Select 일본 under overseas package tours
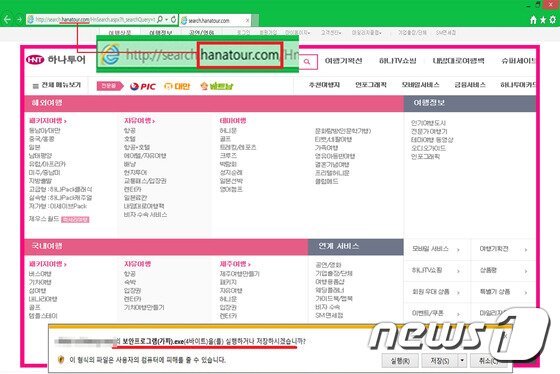The height and width of the screenshot is (374, 560). tap(35, 147)
